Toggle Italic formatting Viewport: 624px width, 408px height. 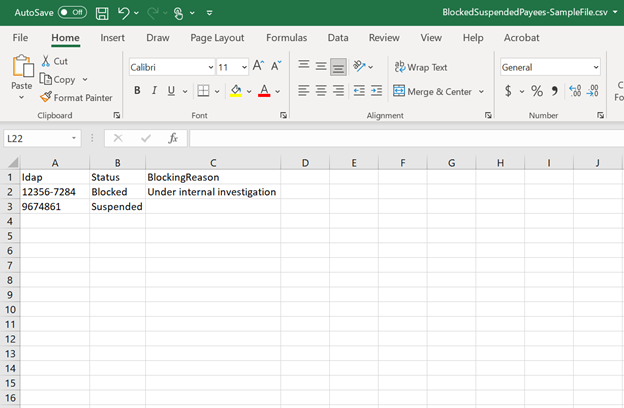154,91
